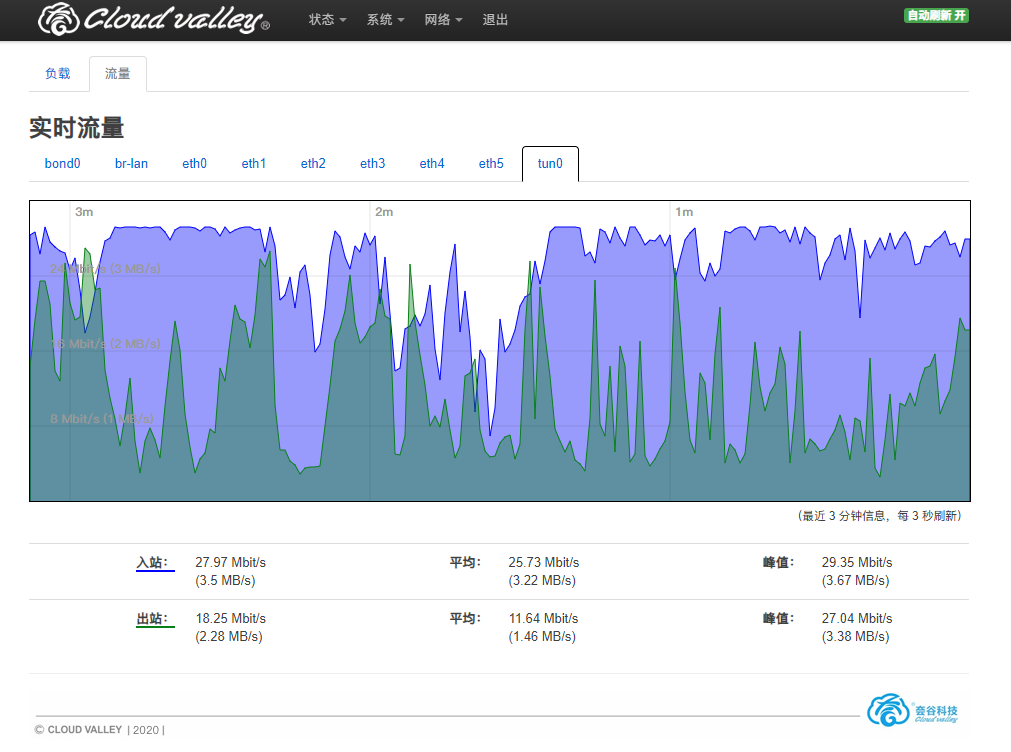Click the active tun0 tab
The width and height of the screenshot is (1011, 752).
(550, 164)
